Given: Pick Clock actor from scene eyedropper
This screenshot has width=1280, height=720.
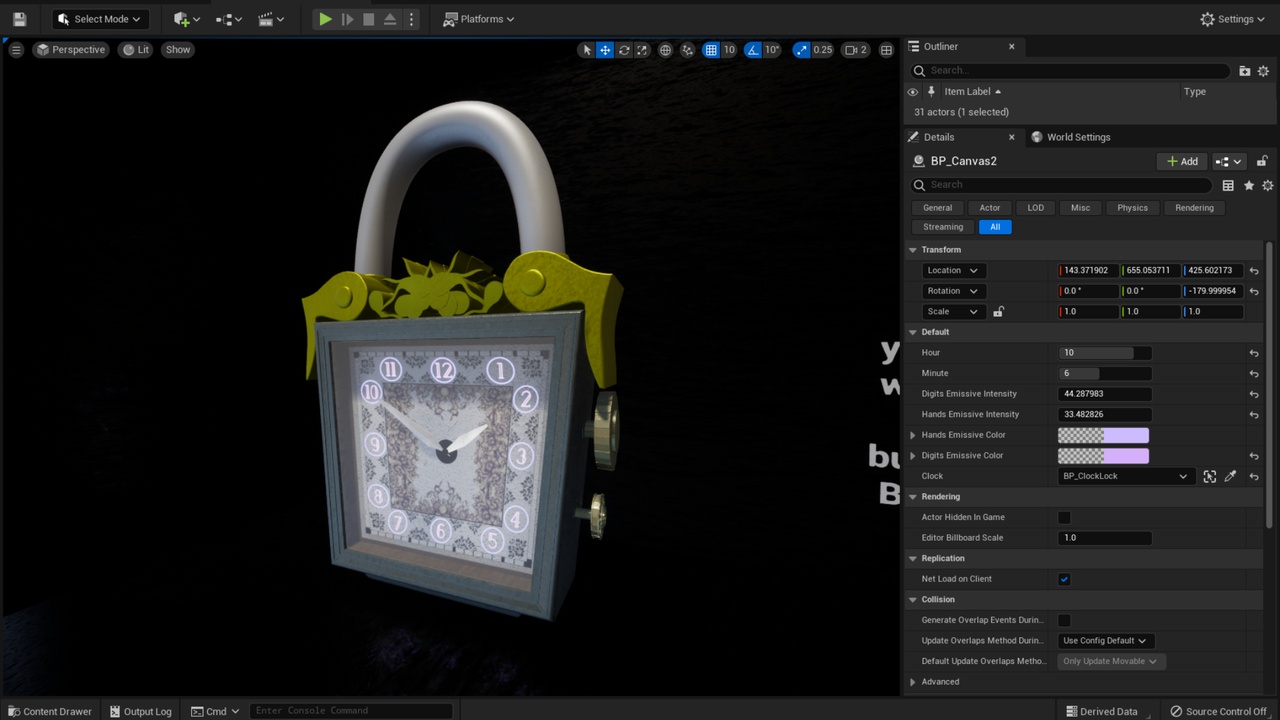Looking at the screenshot, I should coord(1231,477).
